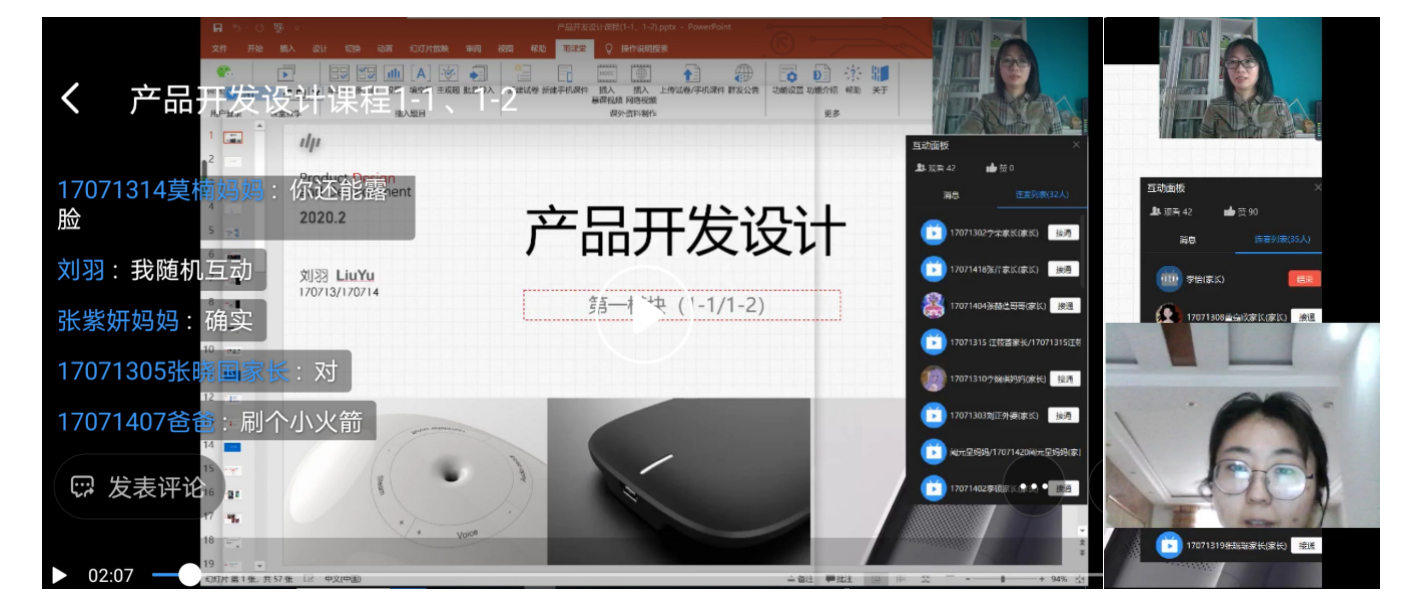Click the Undo icon in quick access toolbar
This screenshot has height=611, width=1425.
(x=235, y=28)
